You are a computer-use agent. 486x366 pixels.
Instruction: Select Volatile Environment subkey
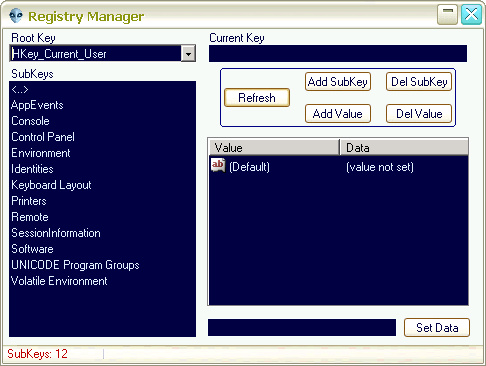click(102, 281)
